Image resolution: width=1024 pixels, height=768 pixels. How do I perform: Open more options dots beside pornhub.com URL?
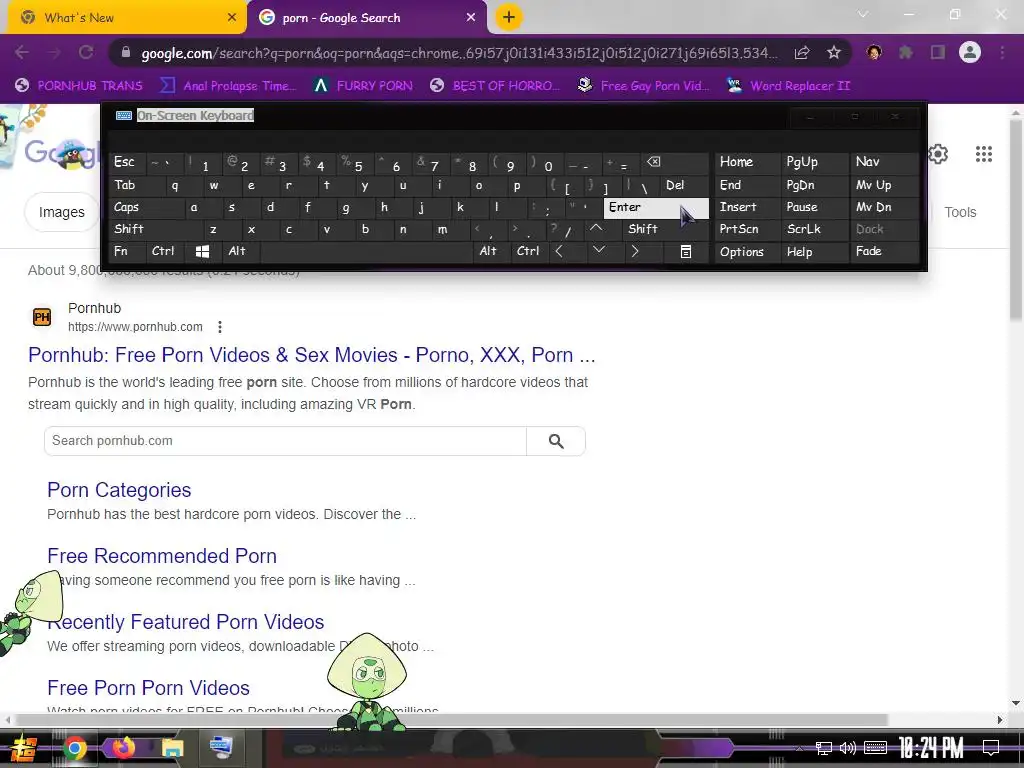pos(220,327)
